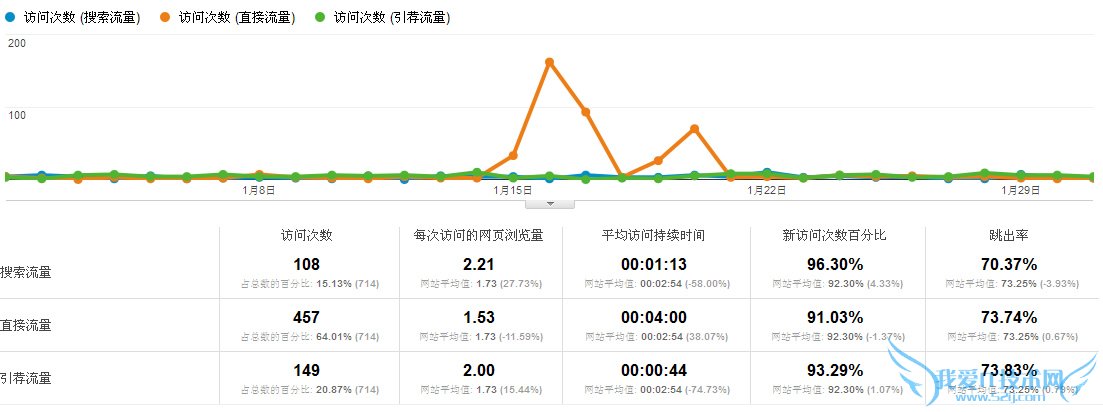
Task: Click pages per visit value 1.53
Action: pos(479,317)
